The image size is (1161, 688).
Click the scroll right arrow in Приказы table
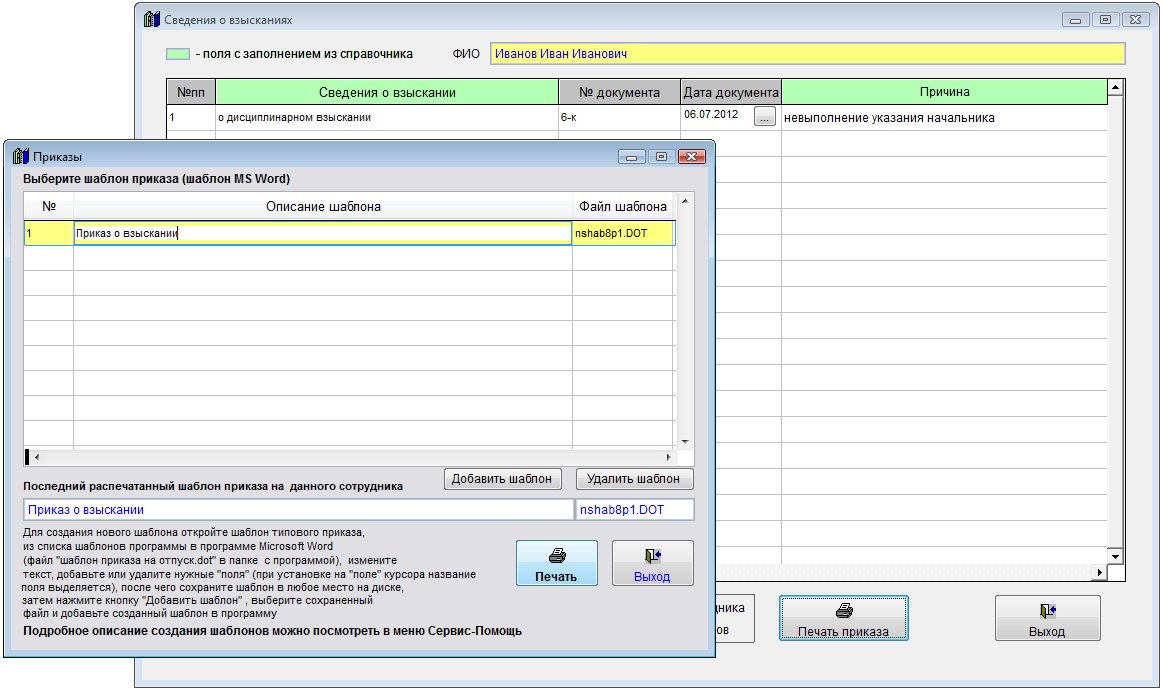pos(669,457)
